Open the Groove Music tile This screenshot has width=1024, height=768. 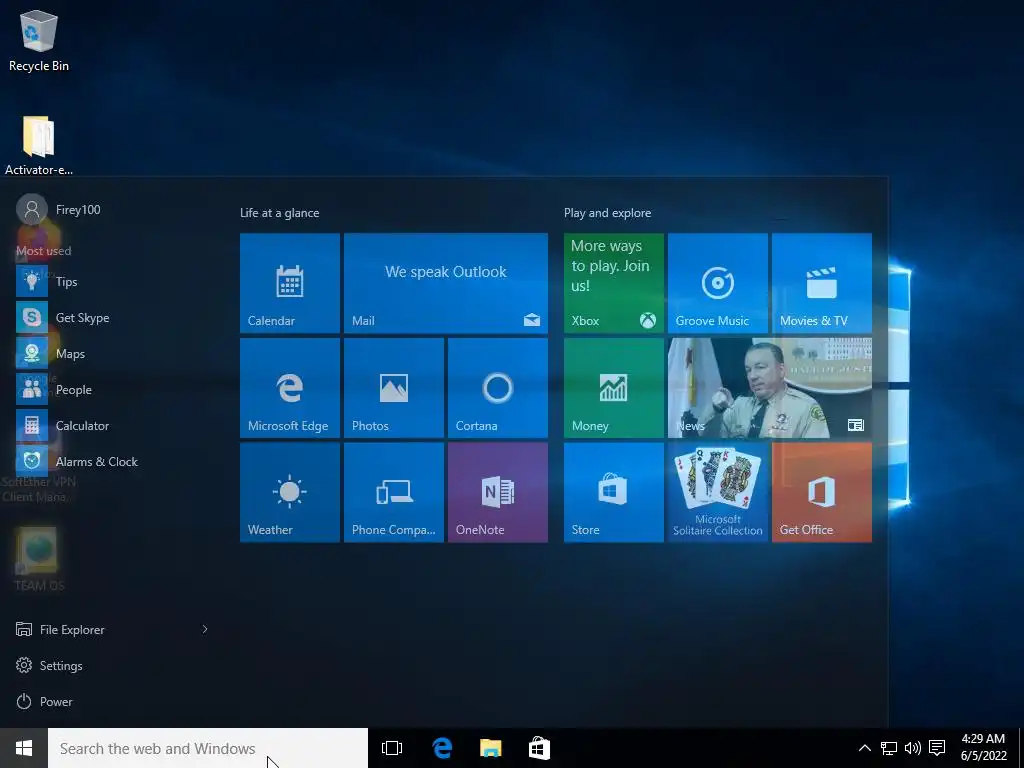pyautogui.click(x=718, y=283)
